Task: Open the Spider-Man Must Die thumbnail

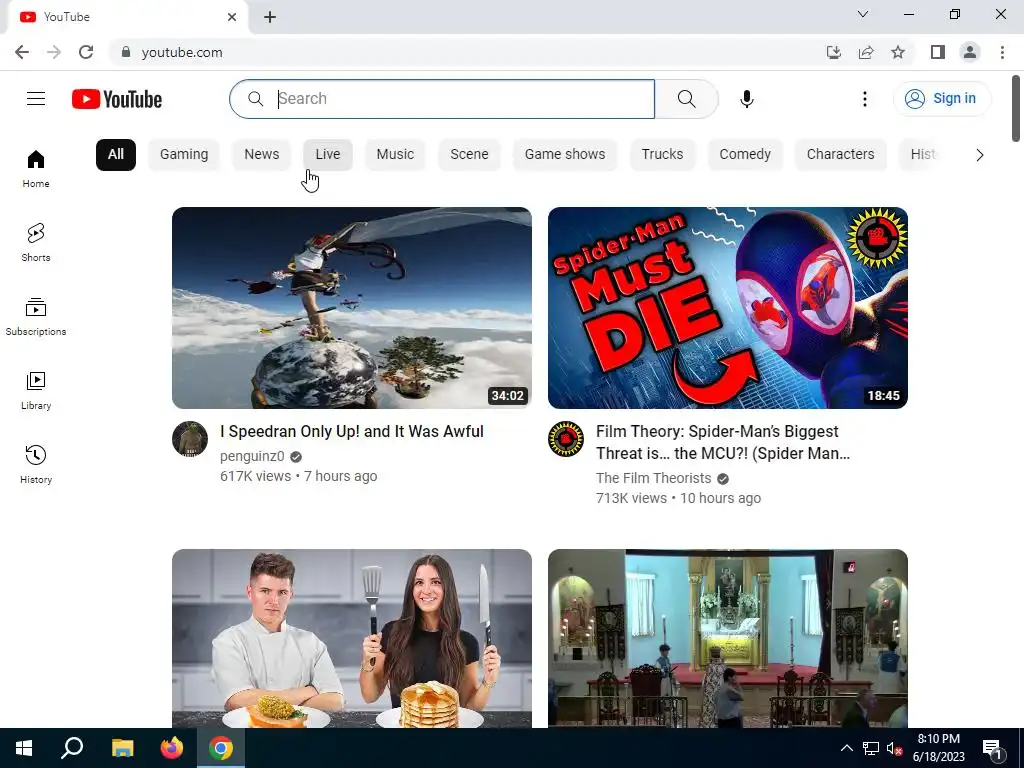Action: coord(728,308)
